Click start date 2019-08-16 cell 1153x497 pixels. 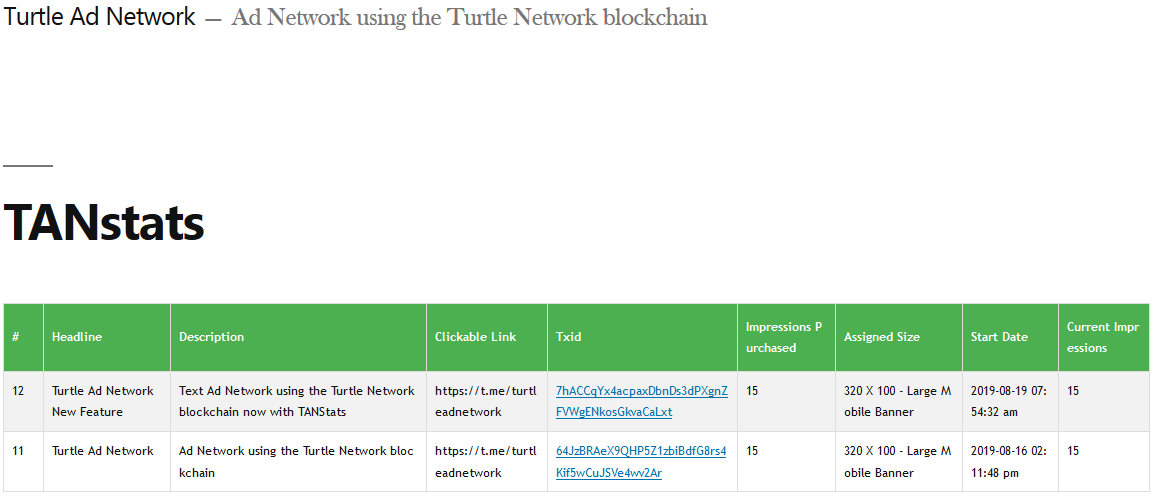pyautogui.click(x=1009, y=462)
